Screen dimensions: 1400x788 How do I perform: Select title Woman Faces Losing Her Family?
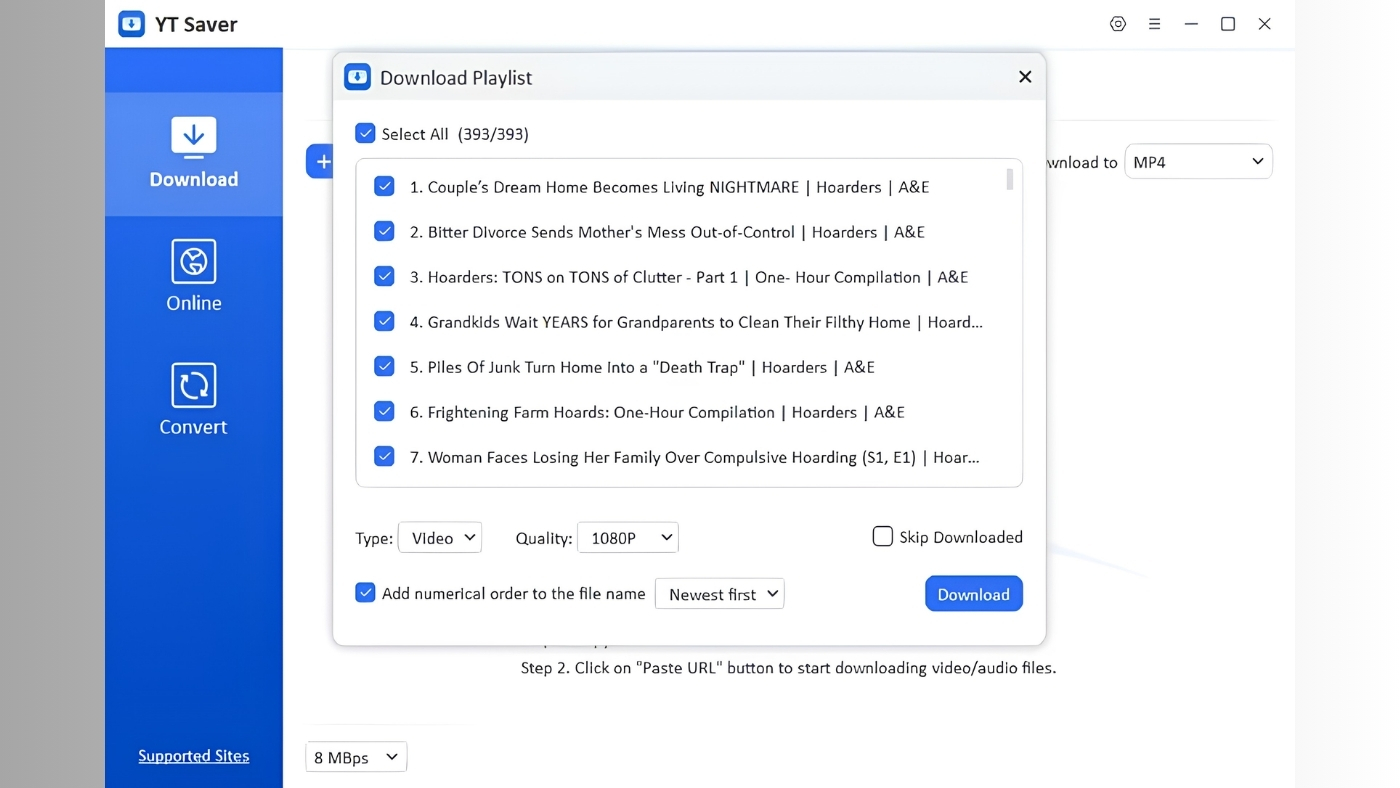694,457
